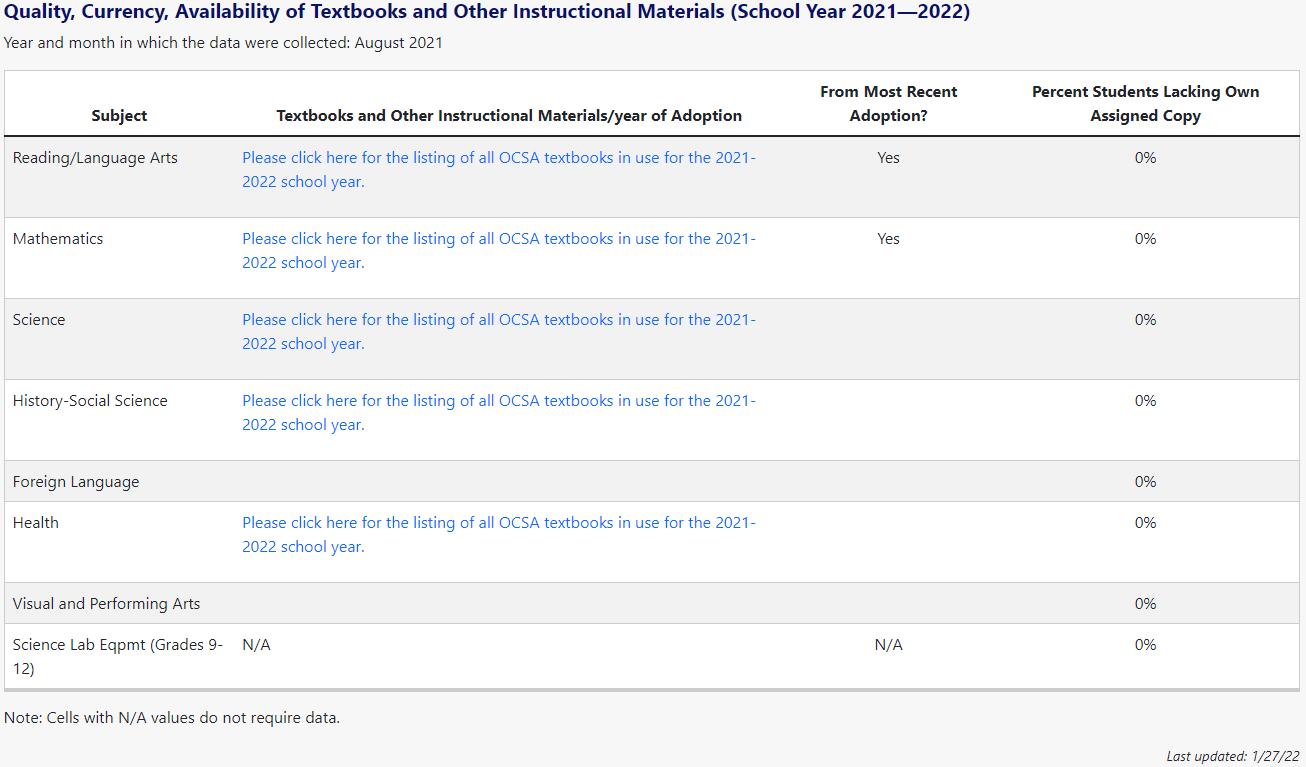Click the Yes value in Reading/Language Arts row

click(888, 158)
